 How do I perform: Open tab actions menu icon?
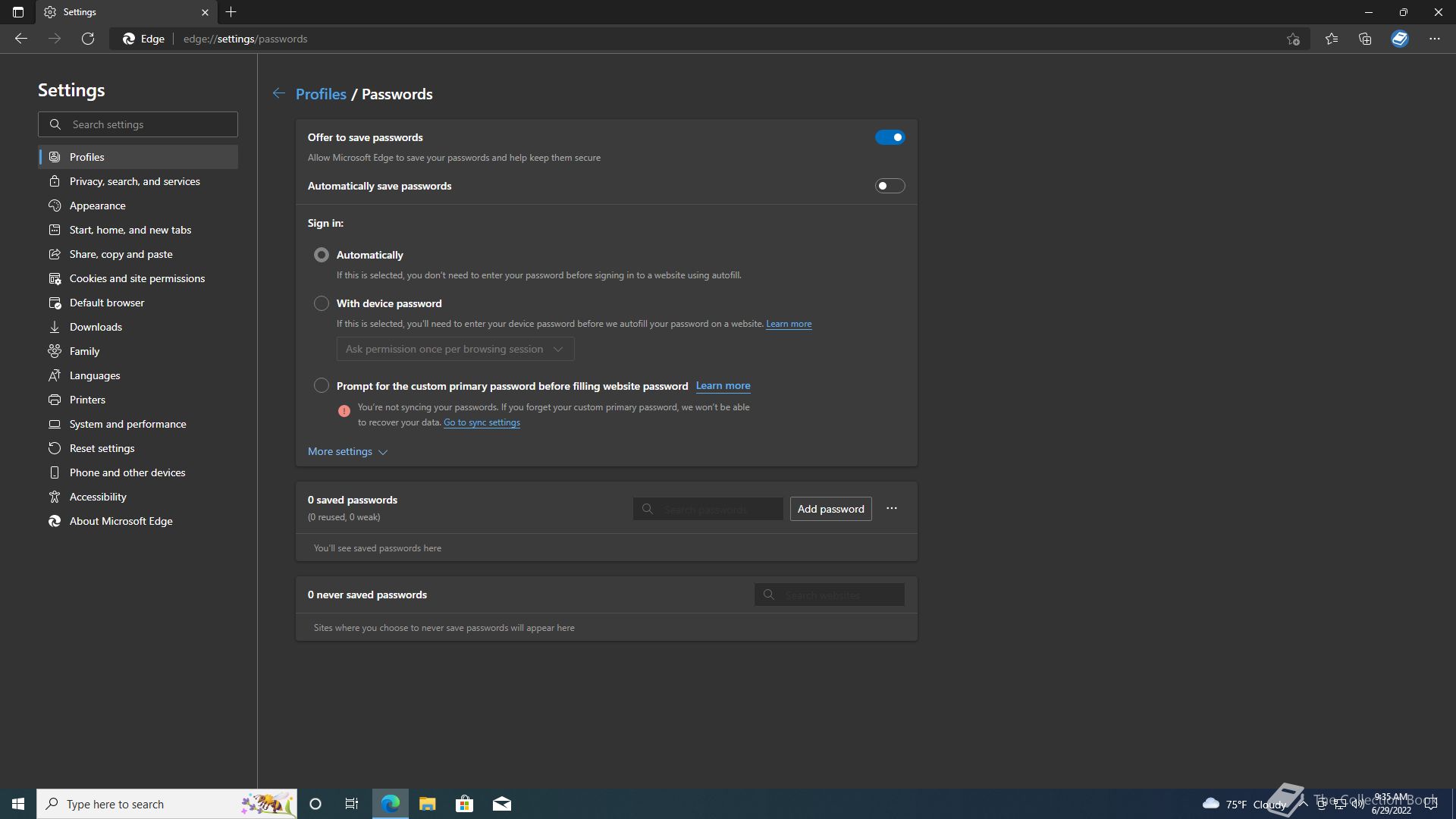[x=18, y=12]
